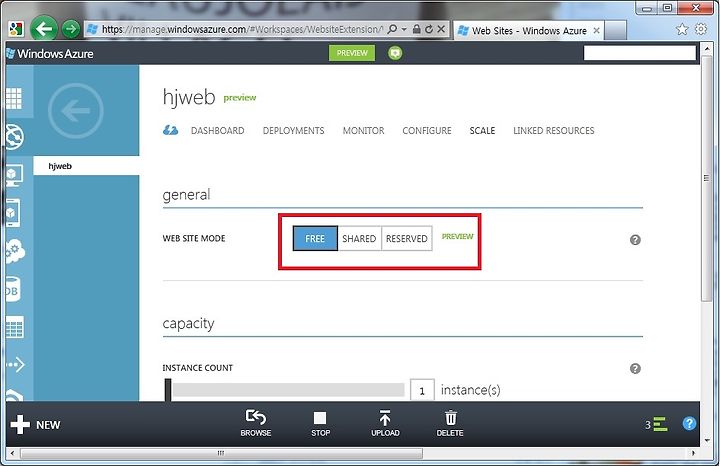The height and width of the screenshot is (466, 720).
Task: Open blue help question mark in command bar
Action: pos(689,423)
